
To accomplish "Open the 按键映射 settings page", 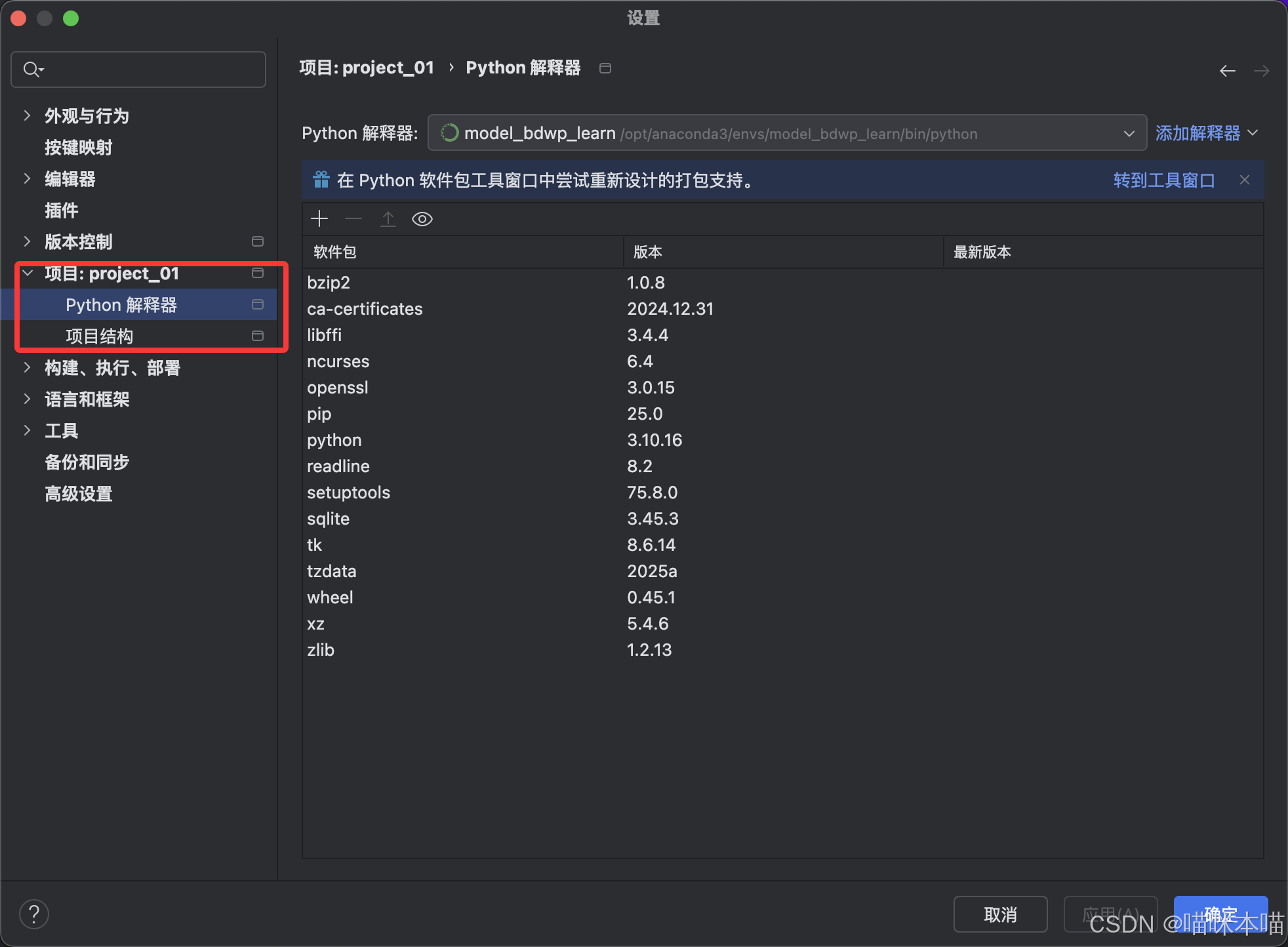I will pos(79,147).
